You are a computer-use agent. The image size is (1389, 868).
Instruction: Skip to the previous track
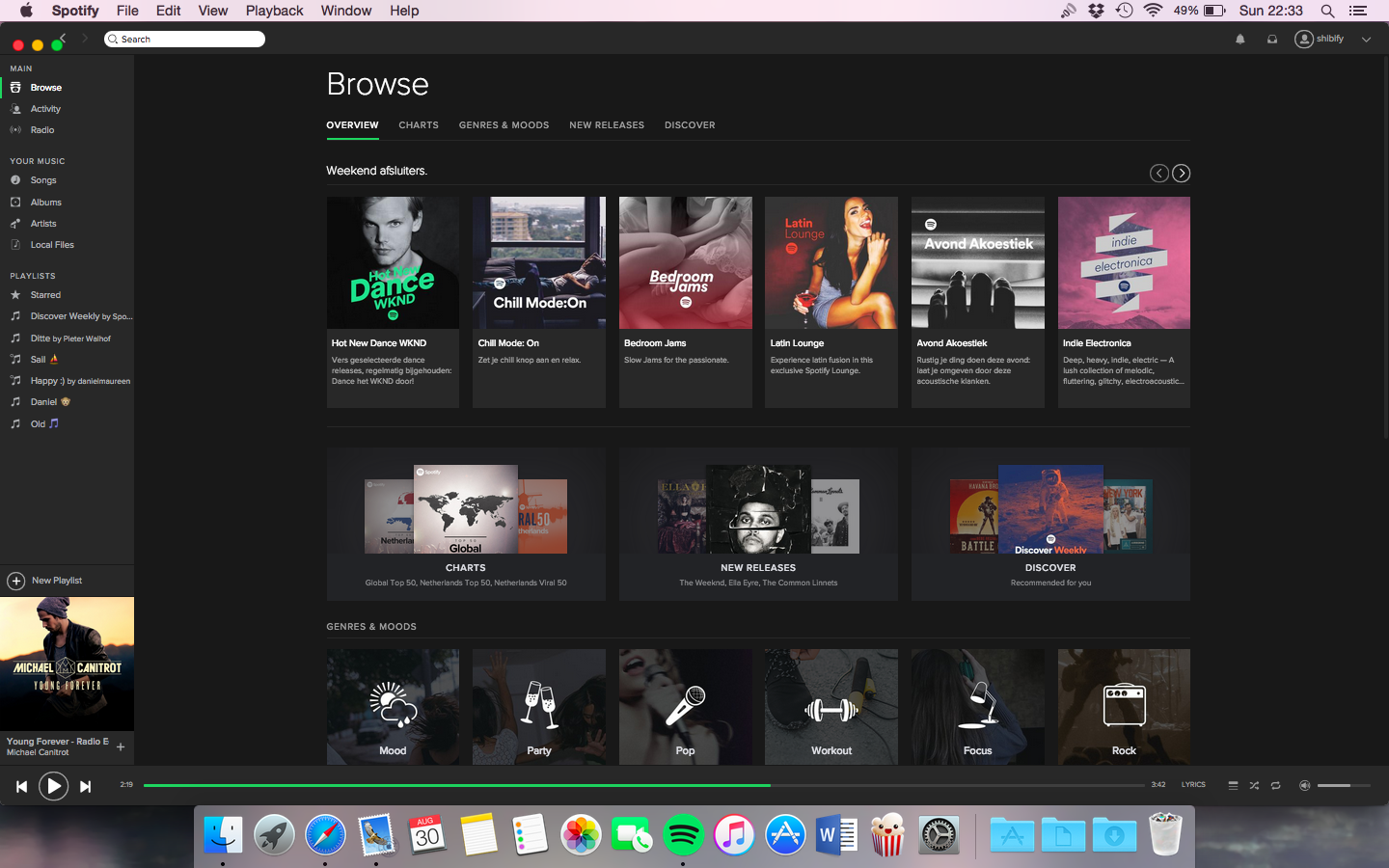point(21,787)
